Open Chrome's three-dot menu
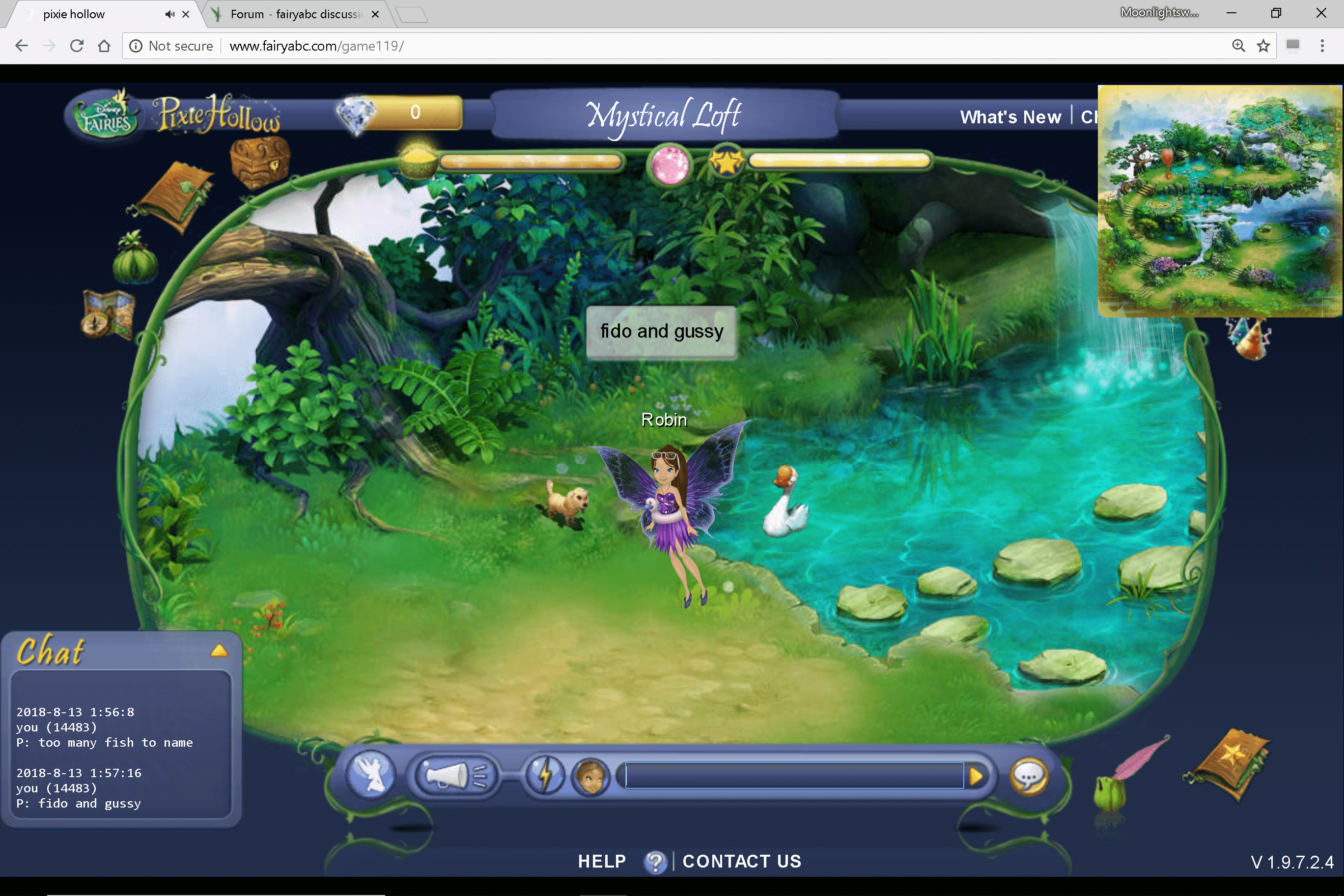The height and width of the screenshot is (896, 1344). pos(1322,46)
